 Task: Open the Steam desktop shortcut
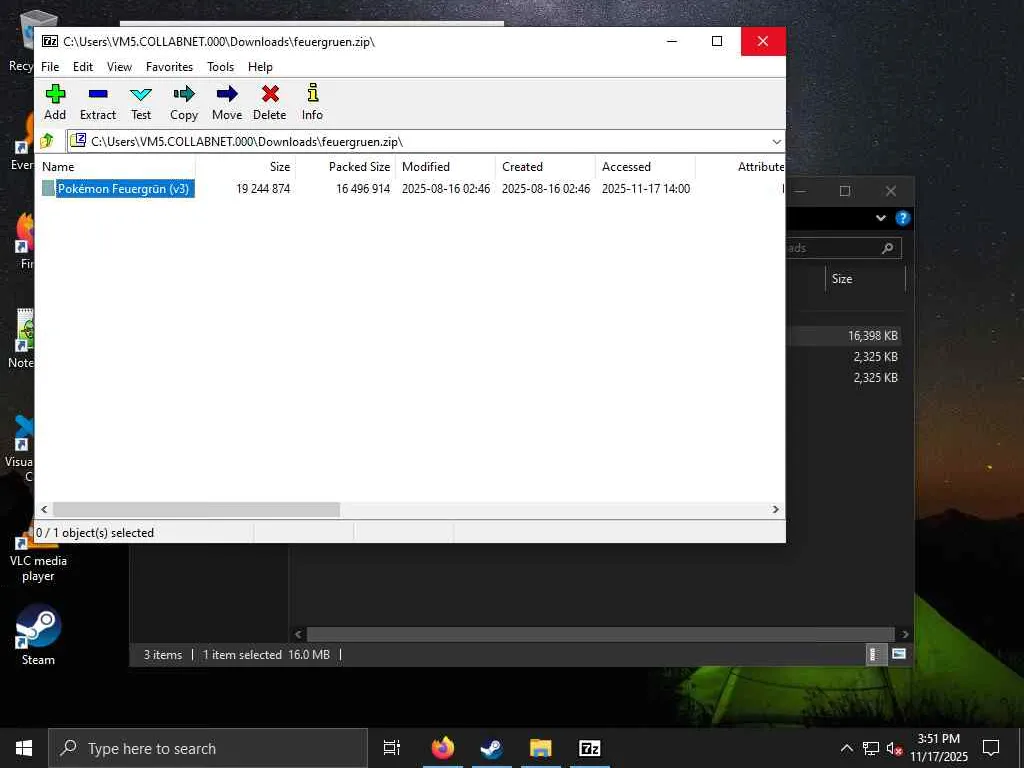38,634
